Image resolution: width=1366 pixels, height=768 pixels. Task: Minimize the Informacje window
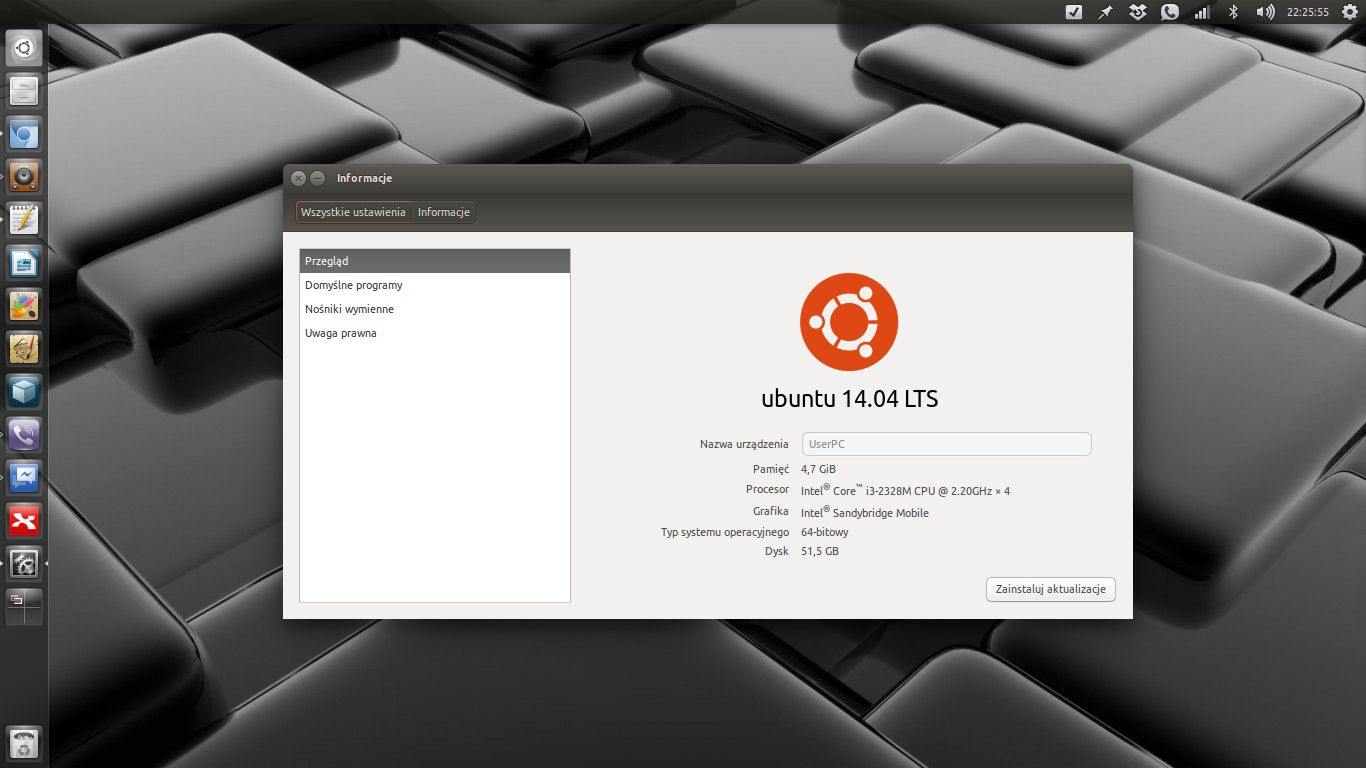click(318, 178)
